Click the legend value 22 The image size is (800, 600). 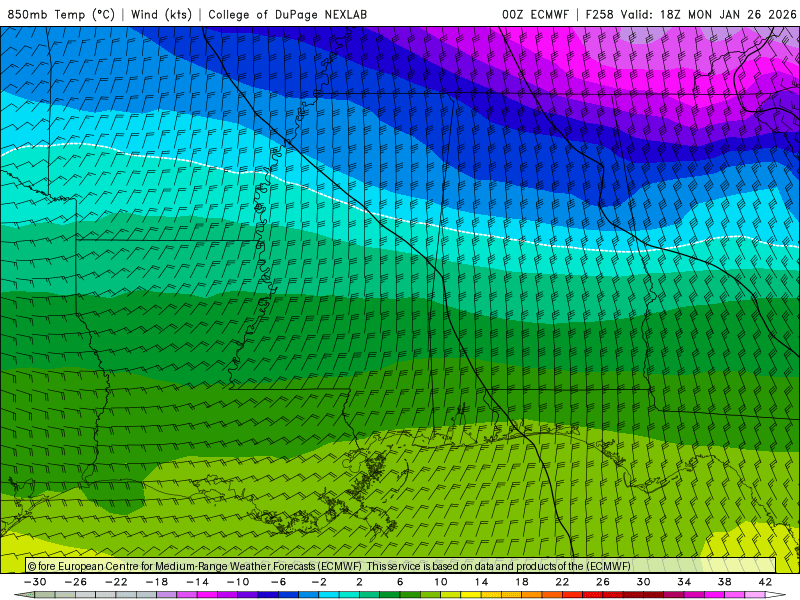[562, 582]
